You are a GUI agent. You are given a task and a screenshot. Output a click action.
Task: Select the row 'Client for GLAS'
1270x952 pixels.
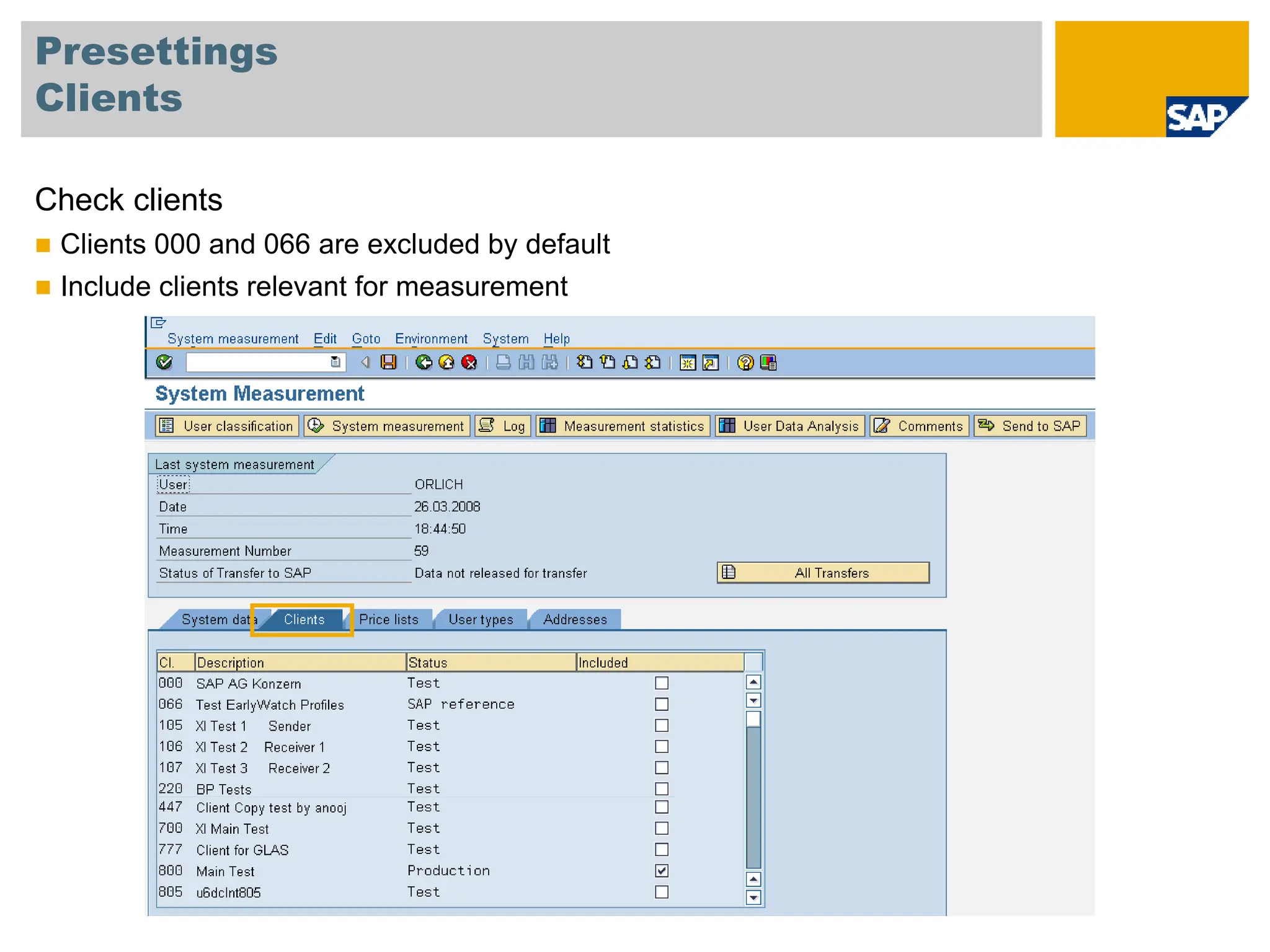450,850
